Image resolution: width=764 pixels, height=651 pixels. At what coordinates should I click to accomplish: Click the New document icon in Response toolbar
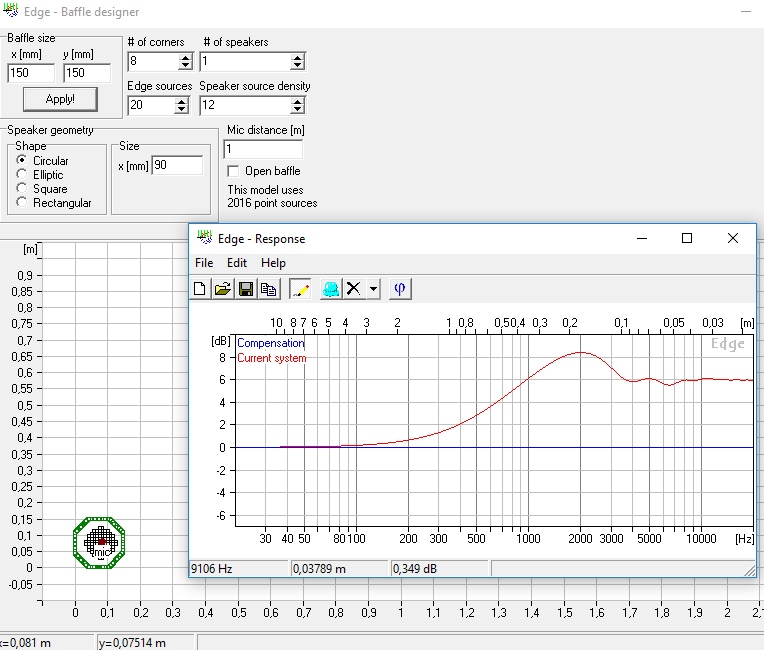pos(200,289)
